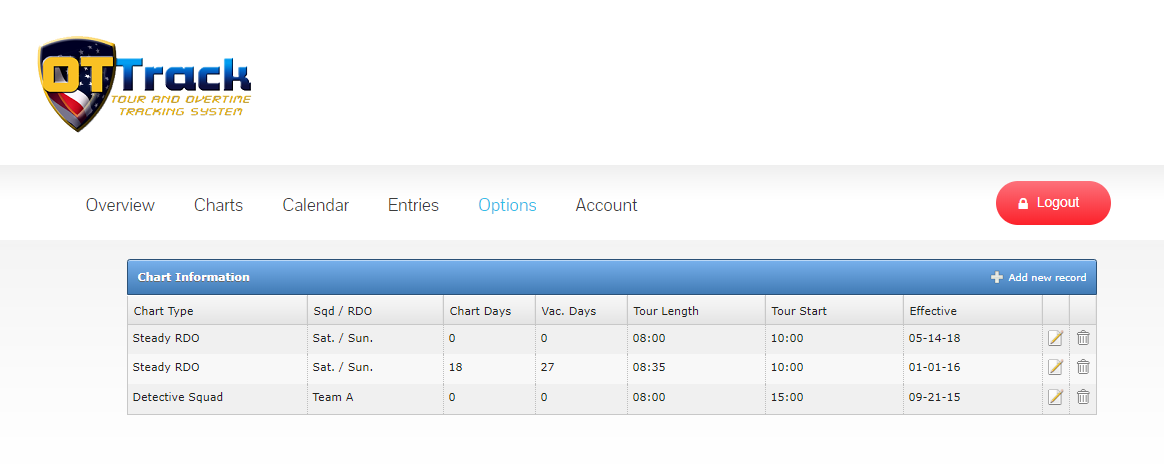Click the plus icon to add record

pos(997,277)
